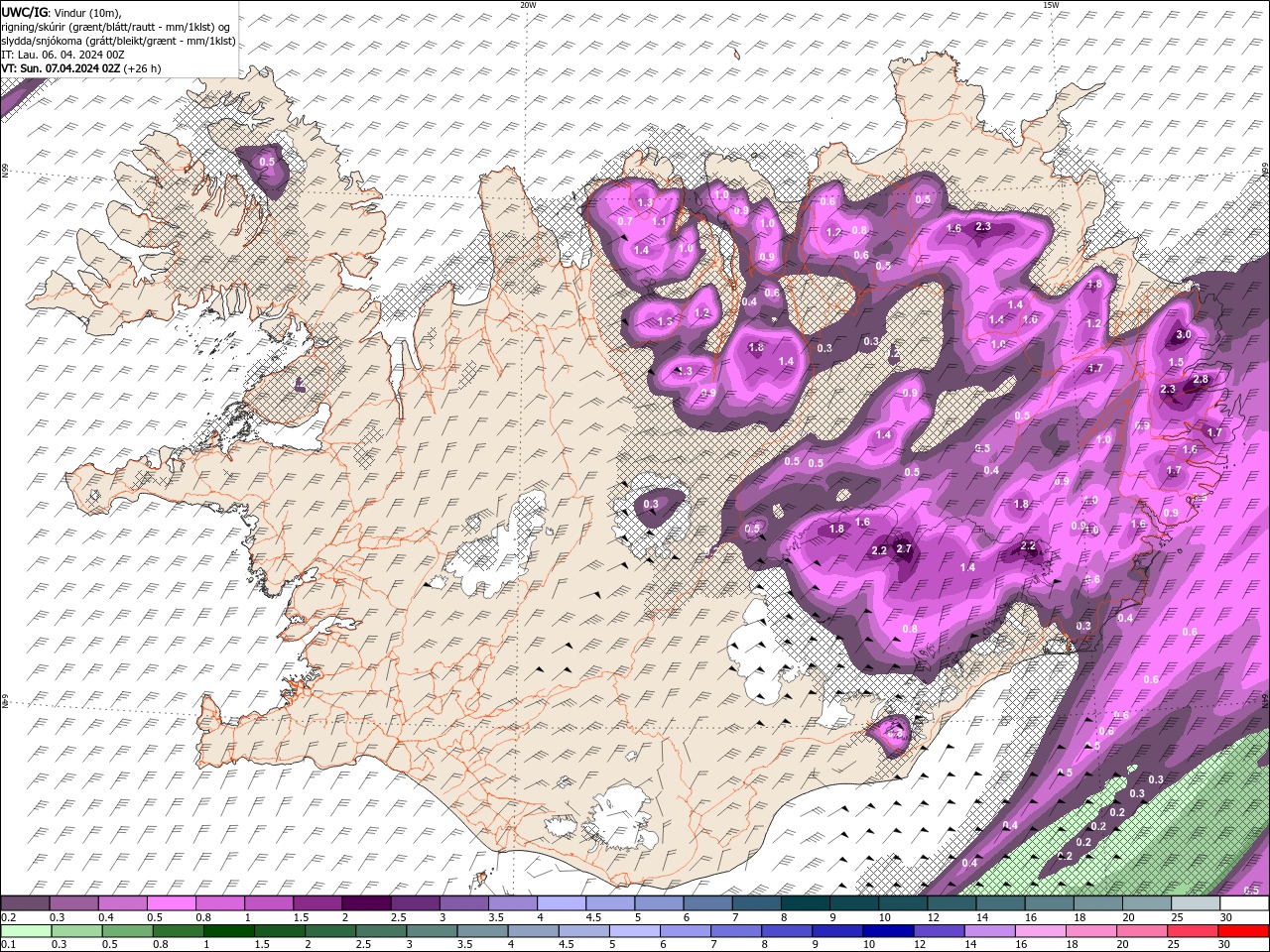This screenshot has width=1270, height=952.
Task: Select the purple swatch labeled 0.4
Action: (x=122, y=903)
